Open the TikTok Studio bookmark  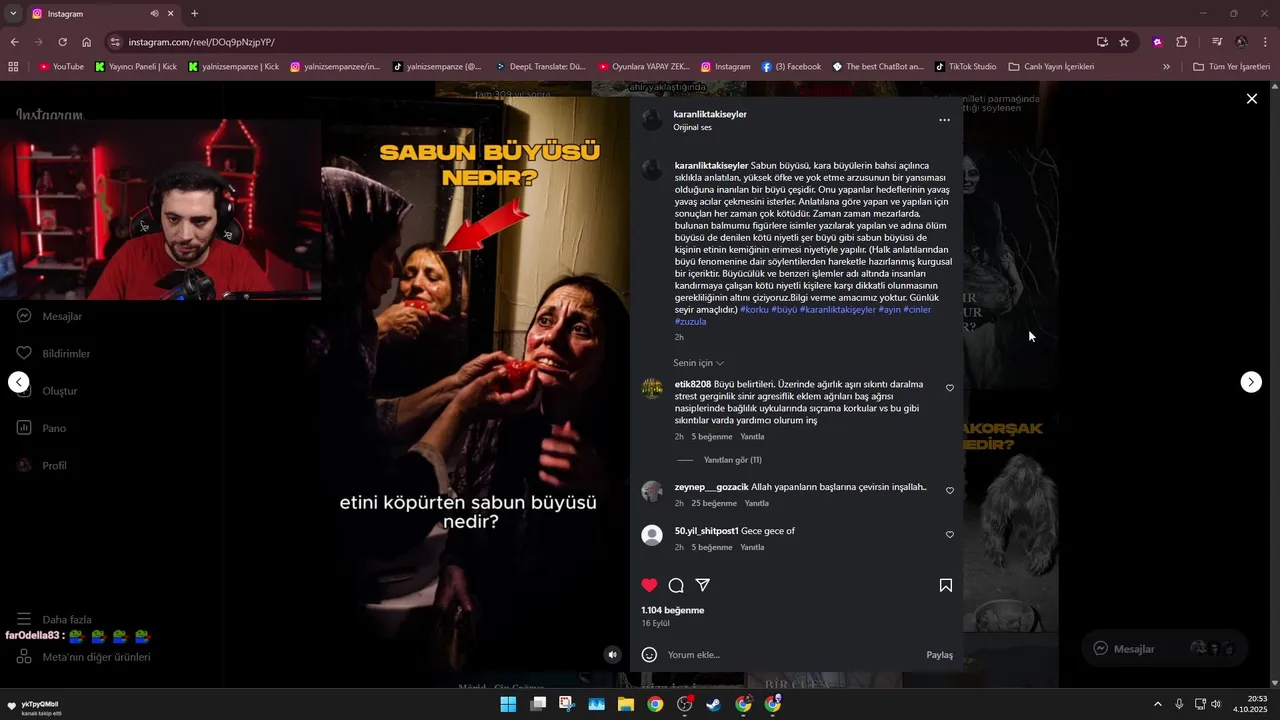point(965,67)
